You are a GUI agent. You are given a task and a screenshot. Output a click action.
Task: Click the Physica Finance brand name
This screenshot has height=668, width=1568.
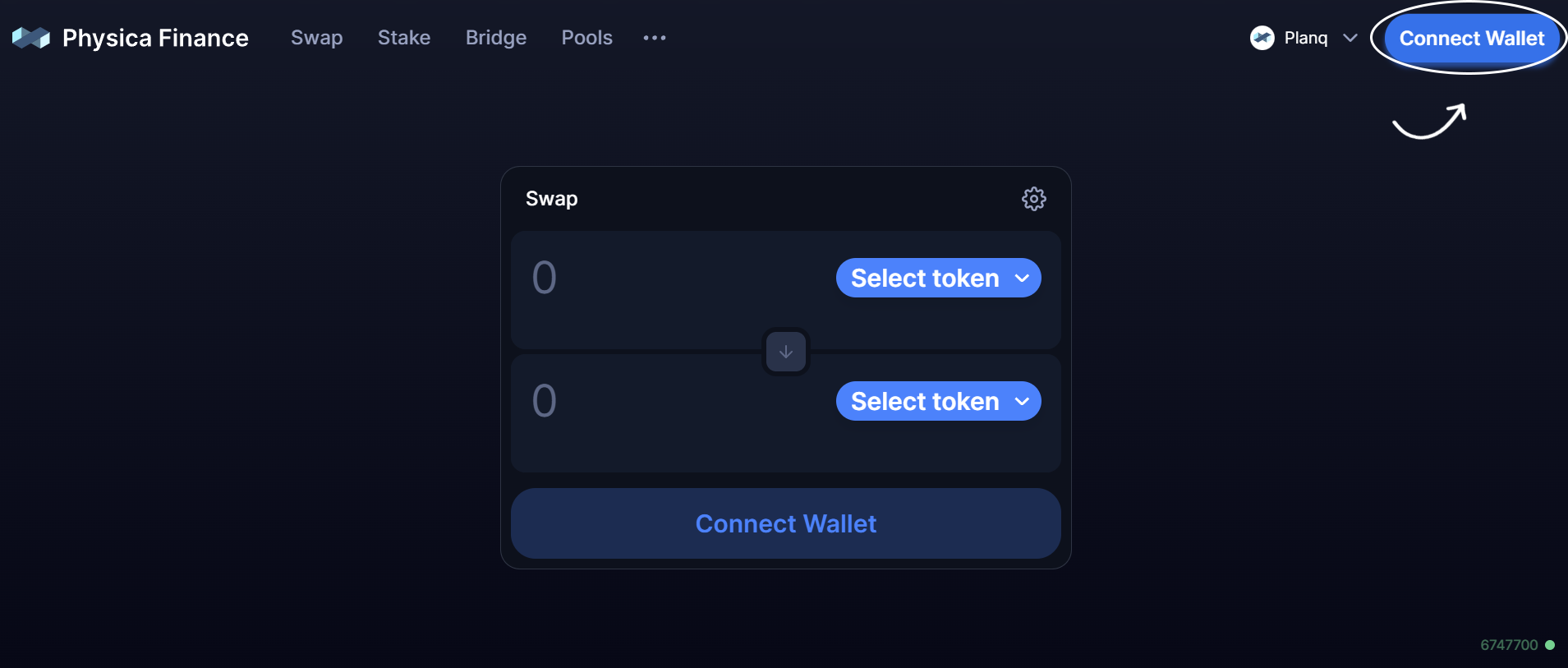155,38
